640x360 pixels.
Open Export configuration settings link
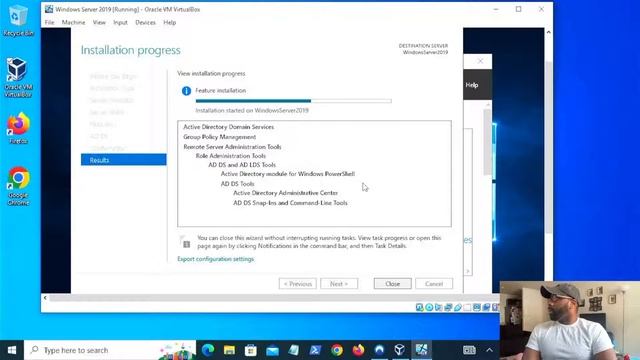[x=216, y=259]
